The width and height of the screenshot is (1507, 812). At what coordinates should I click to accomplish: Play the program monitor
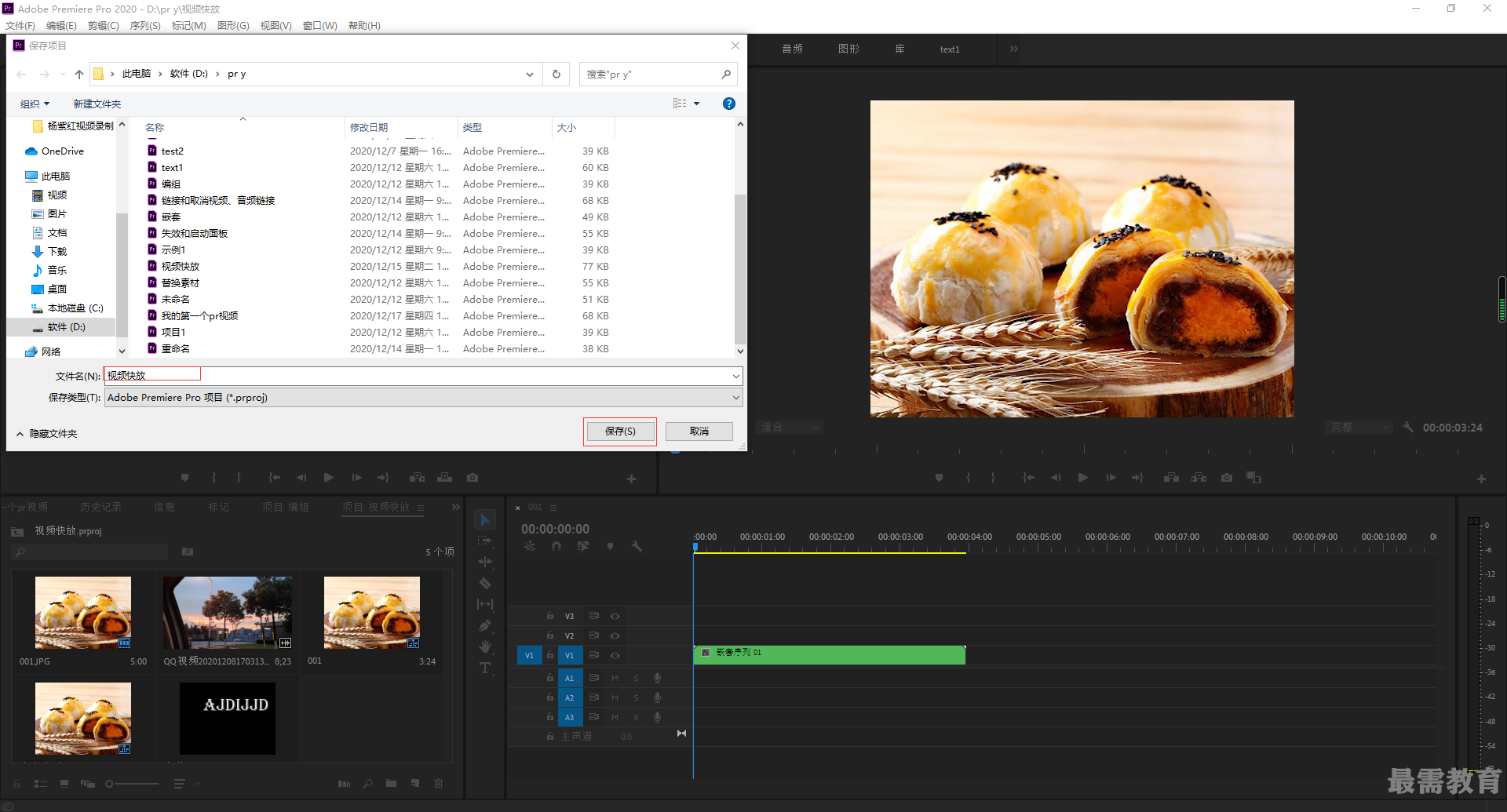tap(1083, 478)
